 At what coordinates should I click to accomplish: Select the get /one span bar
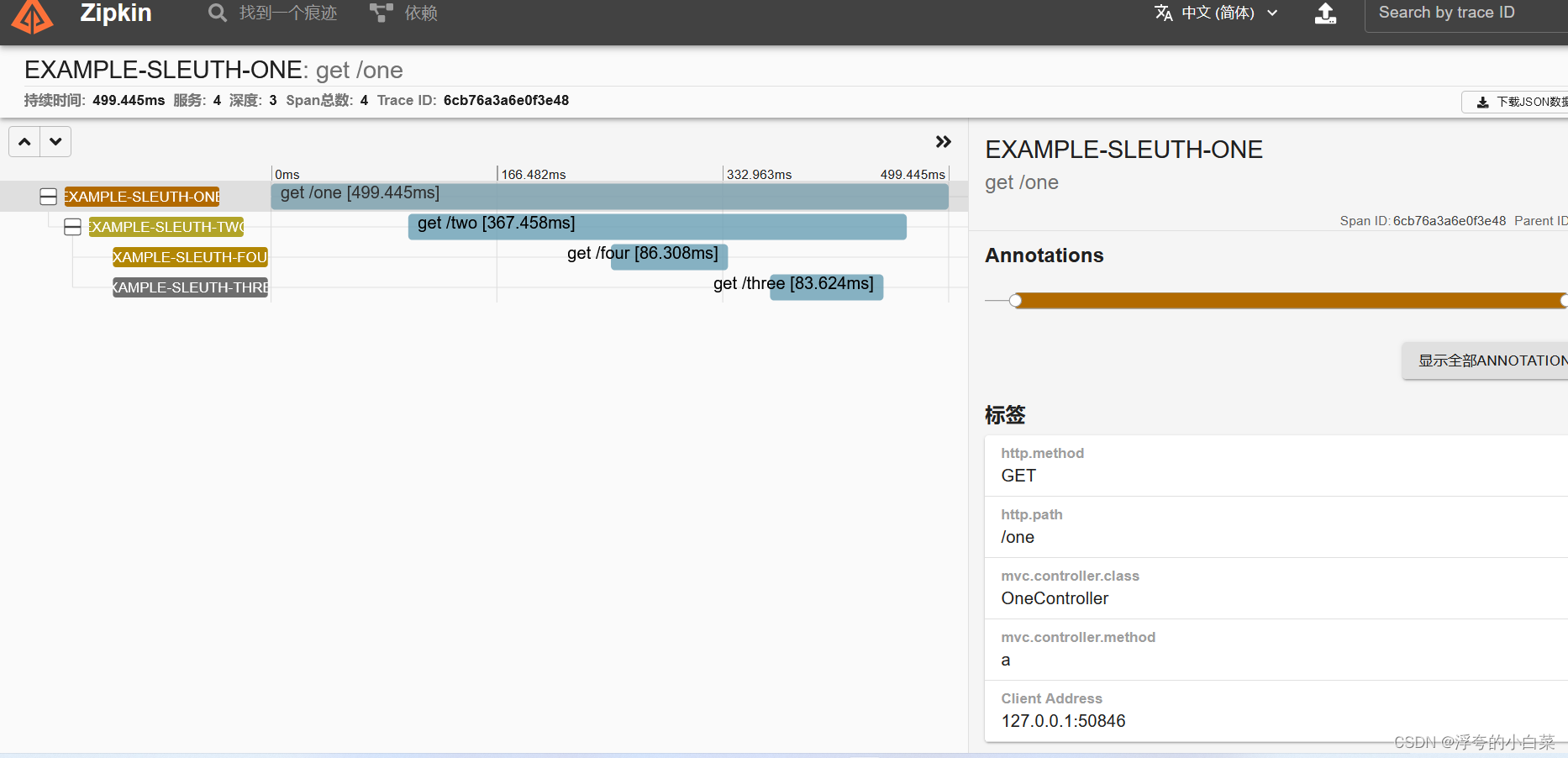click(x=610, y=196)
